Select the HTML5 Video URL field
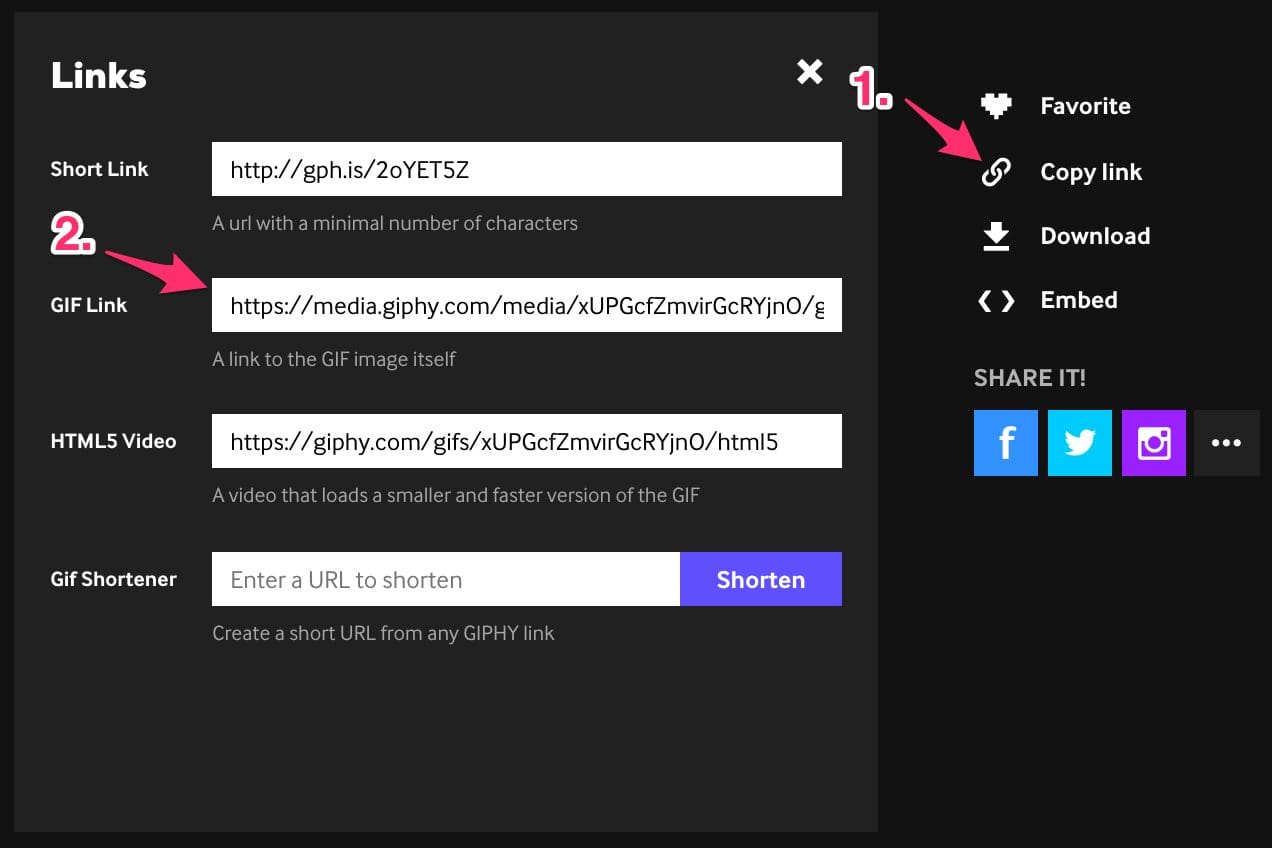 pos(526,441)
